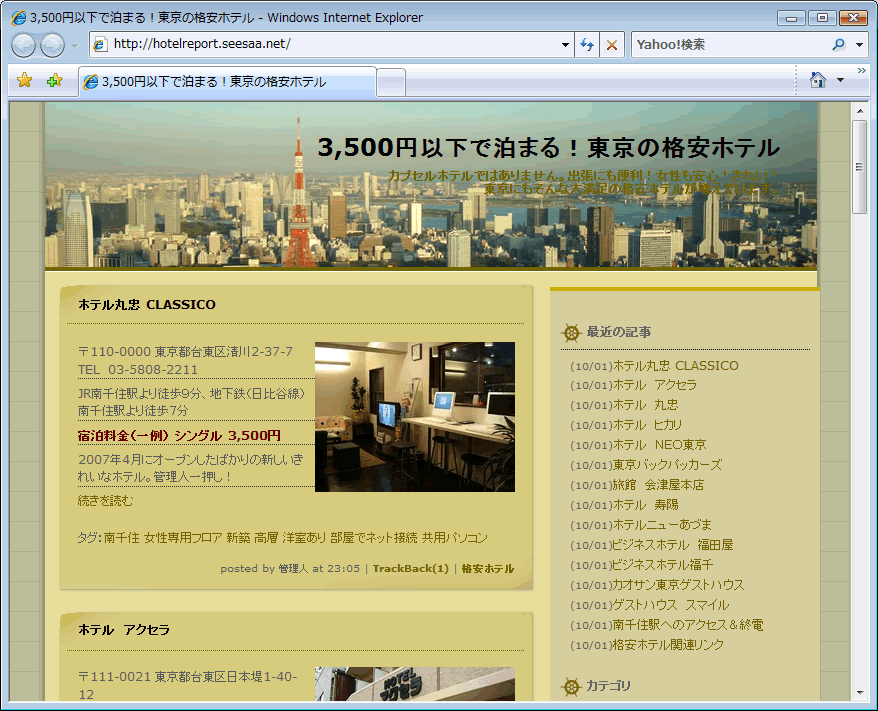Click the Refresh page icon
878x711 pixels.
587,45
